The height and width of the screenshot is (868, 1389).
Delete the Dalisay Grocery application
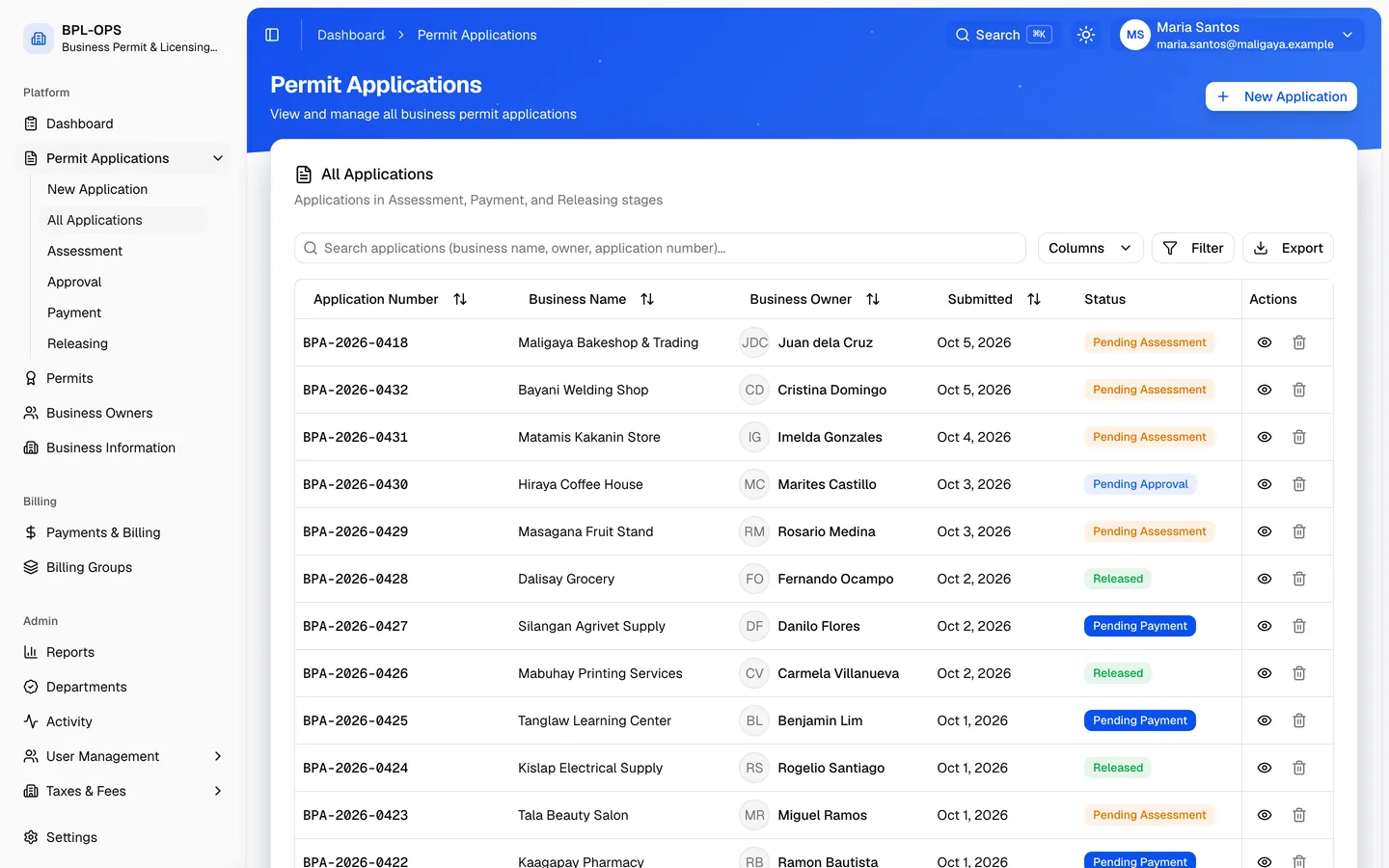click(x=1299, y=579)
